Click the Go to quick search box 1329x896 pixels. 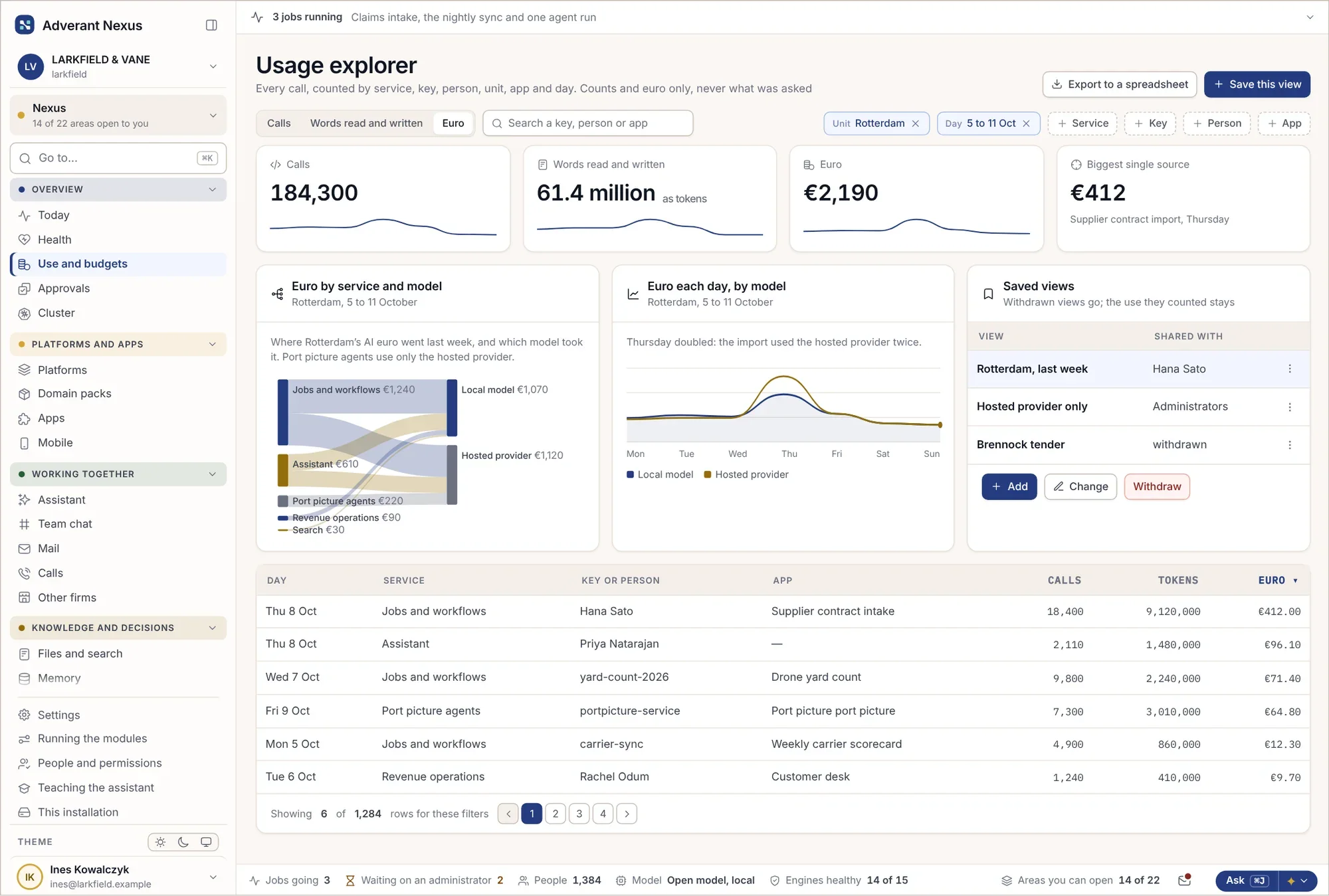click(x=118, y=158)
